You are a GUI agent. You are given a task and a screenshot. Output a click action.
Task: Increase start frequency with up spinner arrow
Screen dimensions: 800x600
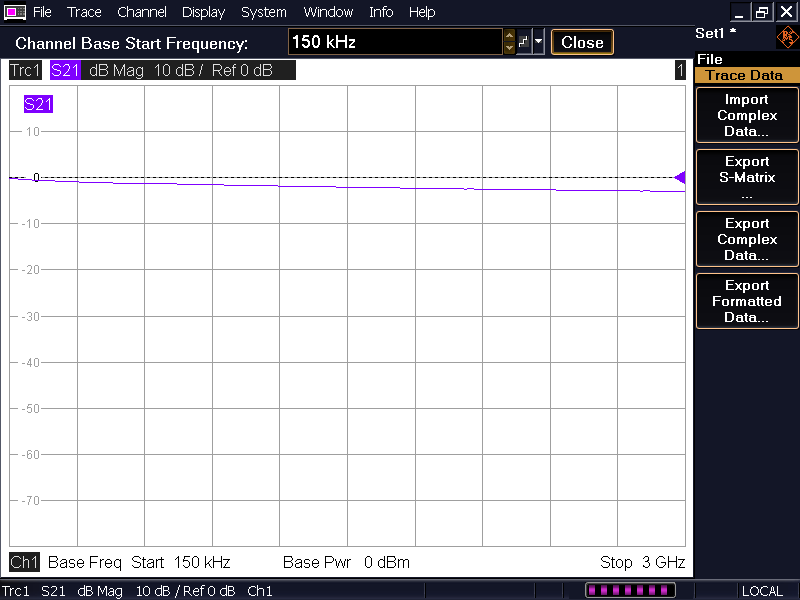tap(509, 37)
